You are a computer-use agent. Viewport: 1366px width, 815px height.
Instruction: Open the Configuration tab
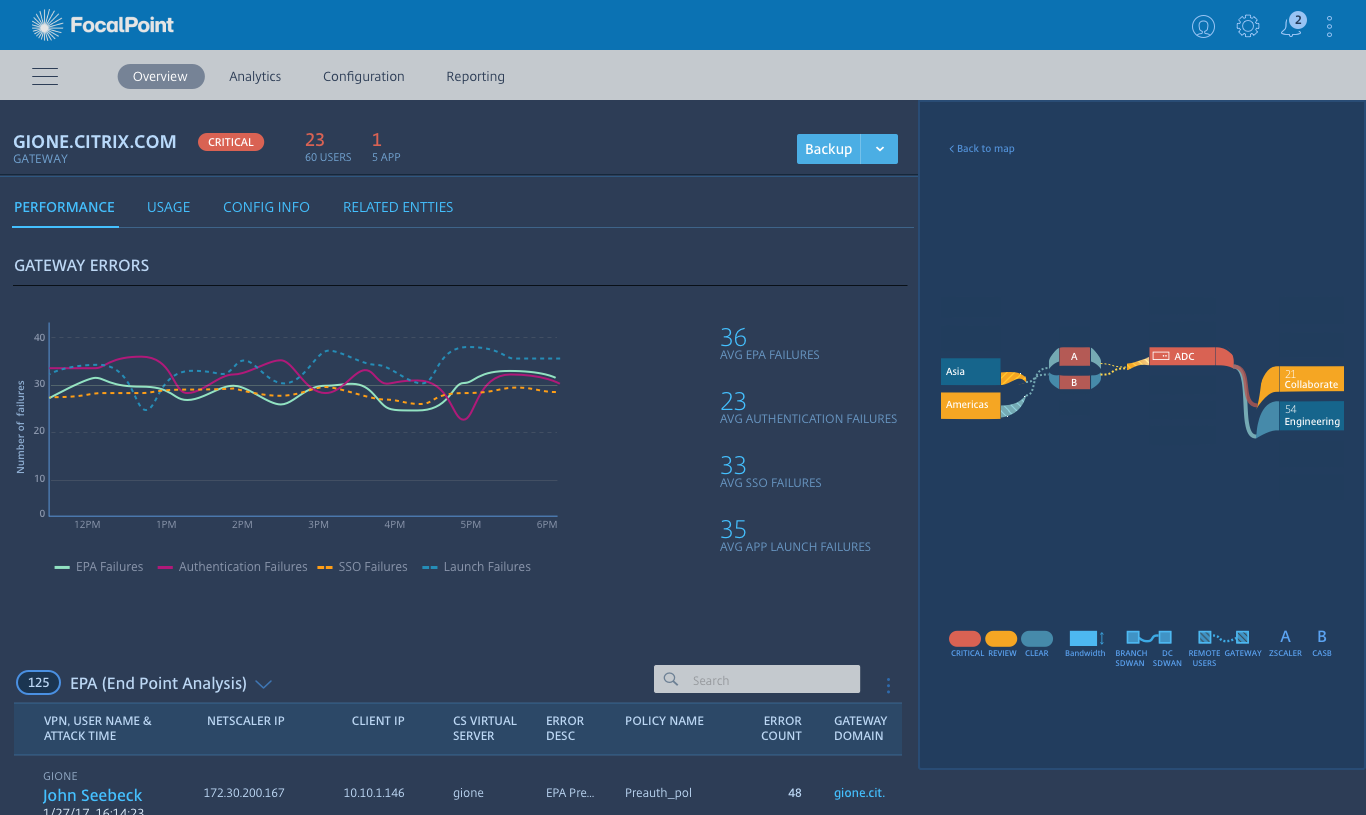tap(364, 76)
